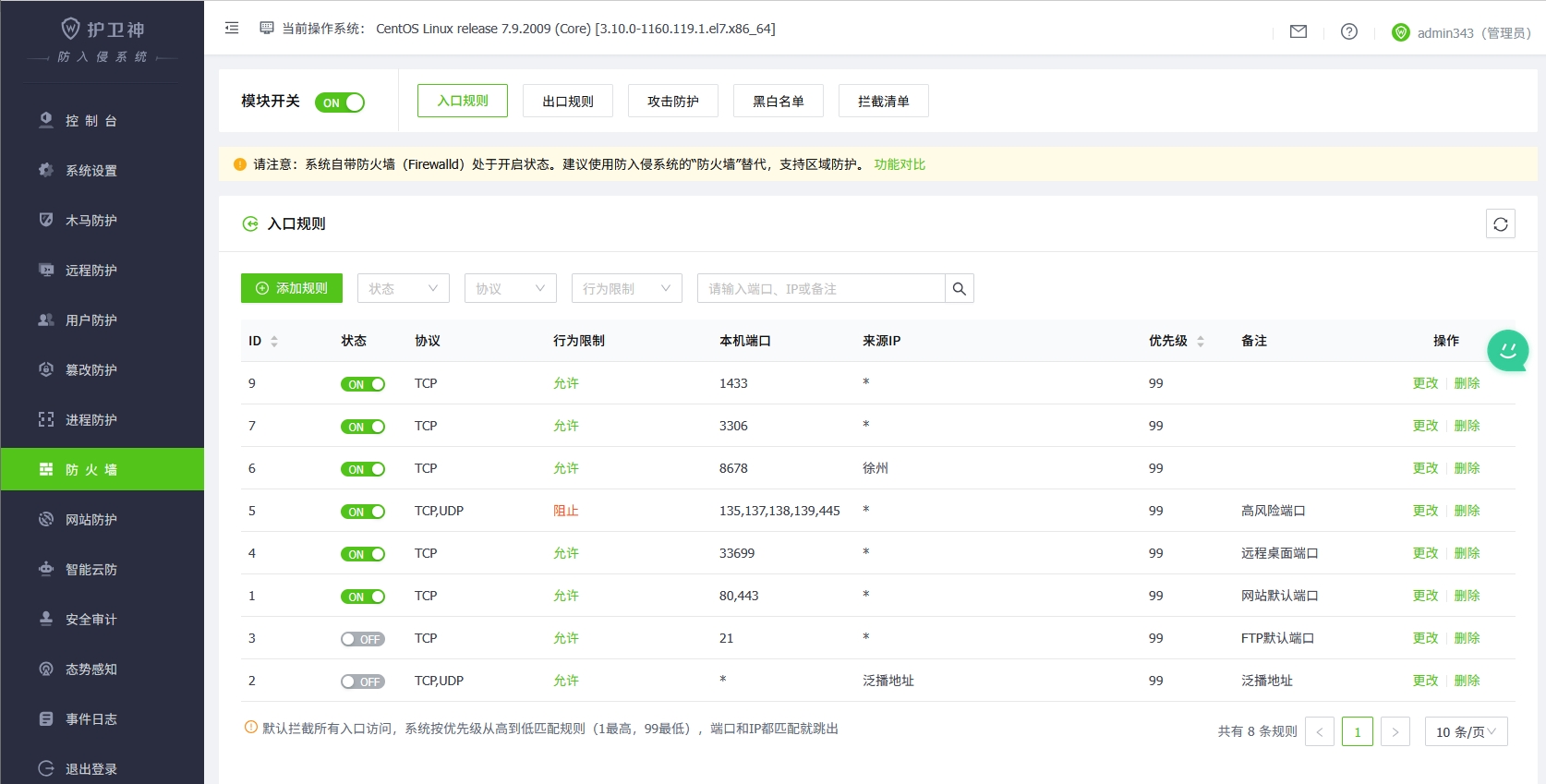The image size is (1546, 784).
Task: Open 用户防护 in the sidebar
Action: (x=103, y=320)
